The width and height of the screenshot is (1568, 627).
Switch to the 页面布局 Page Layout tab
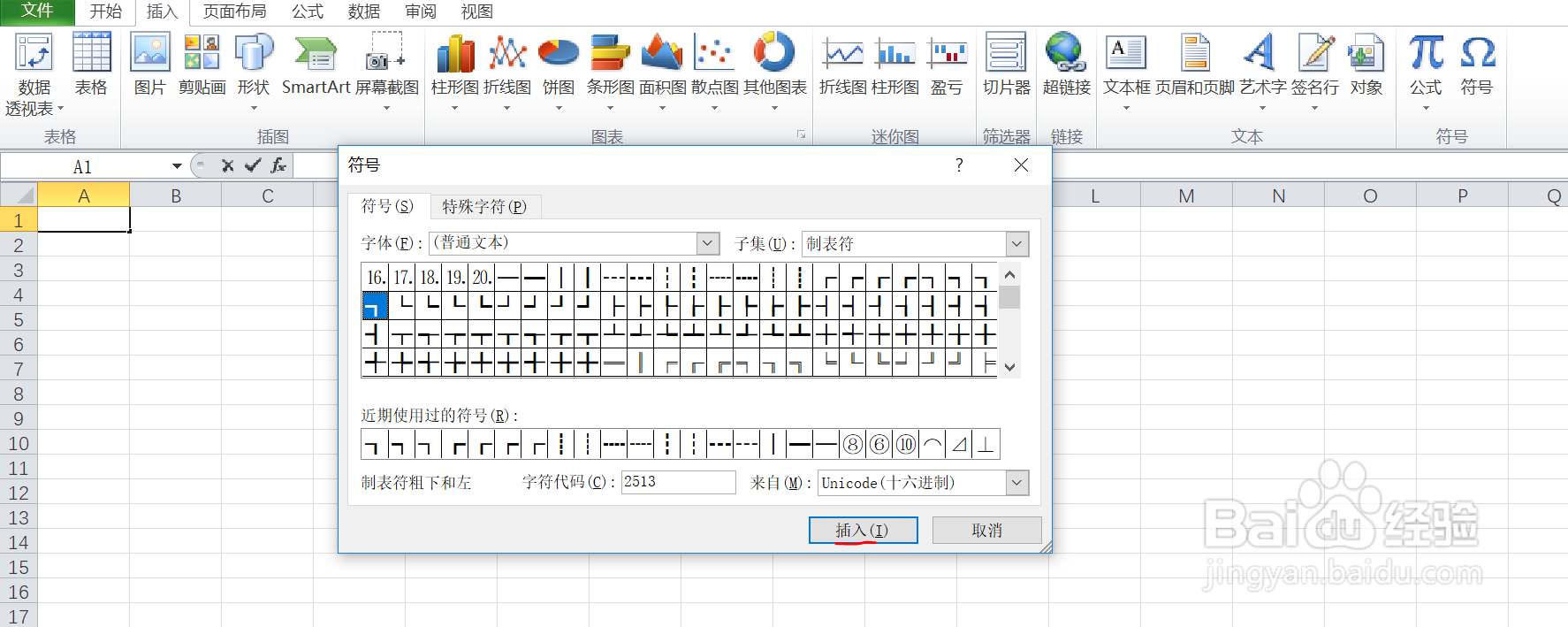234,11
